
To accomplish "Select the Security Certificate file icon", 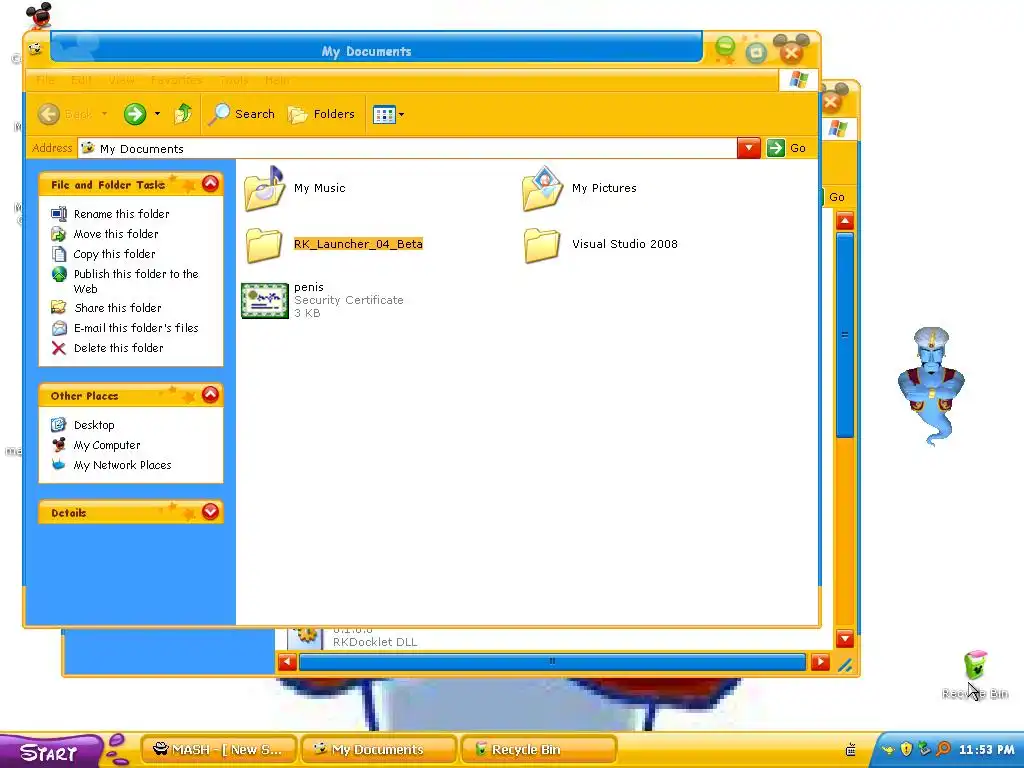I will [x=264, y=300].
